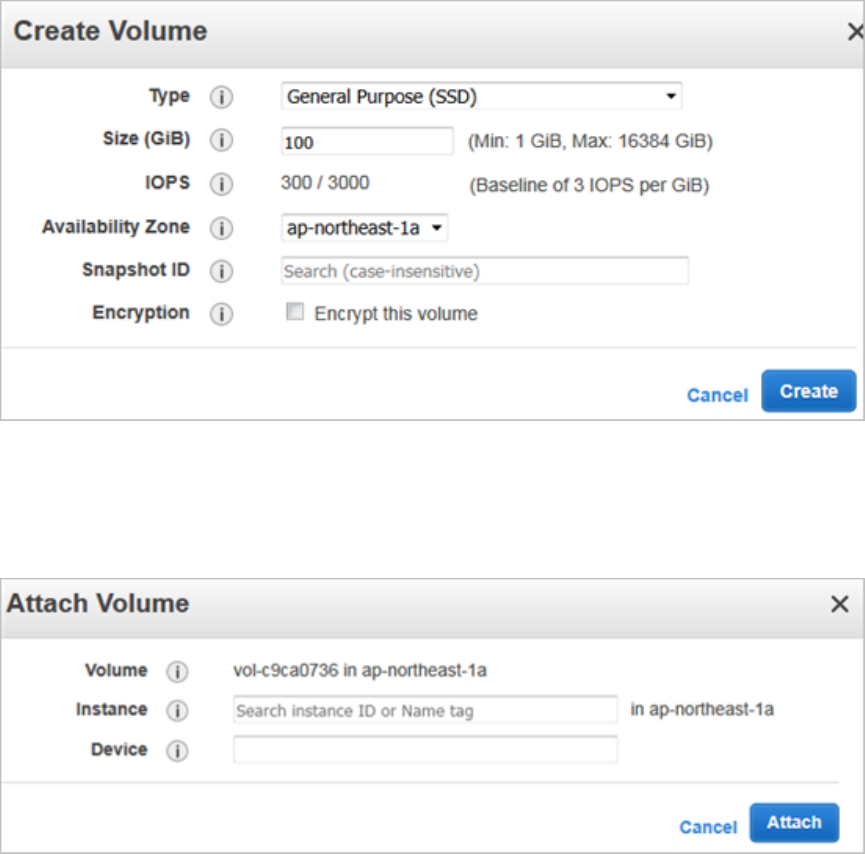Click the info icon beside Size (GiB)
The height and width of the screenshot is (854, 865).
221,141
